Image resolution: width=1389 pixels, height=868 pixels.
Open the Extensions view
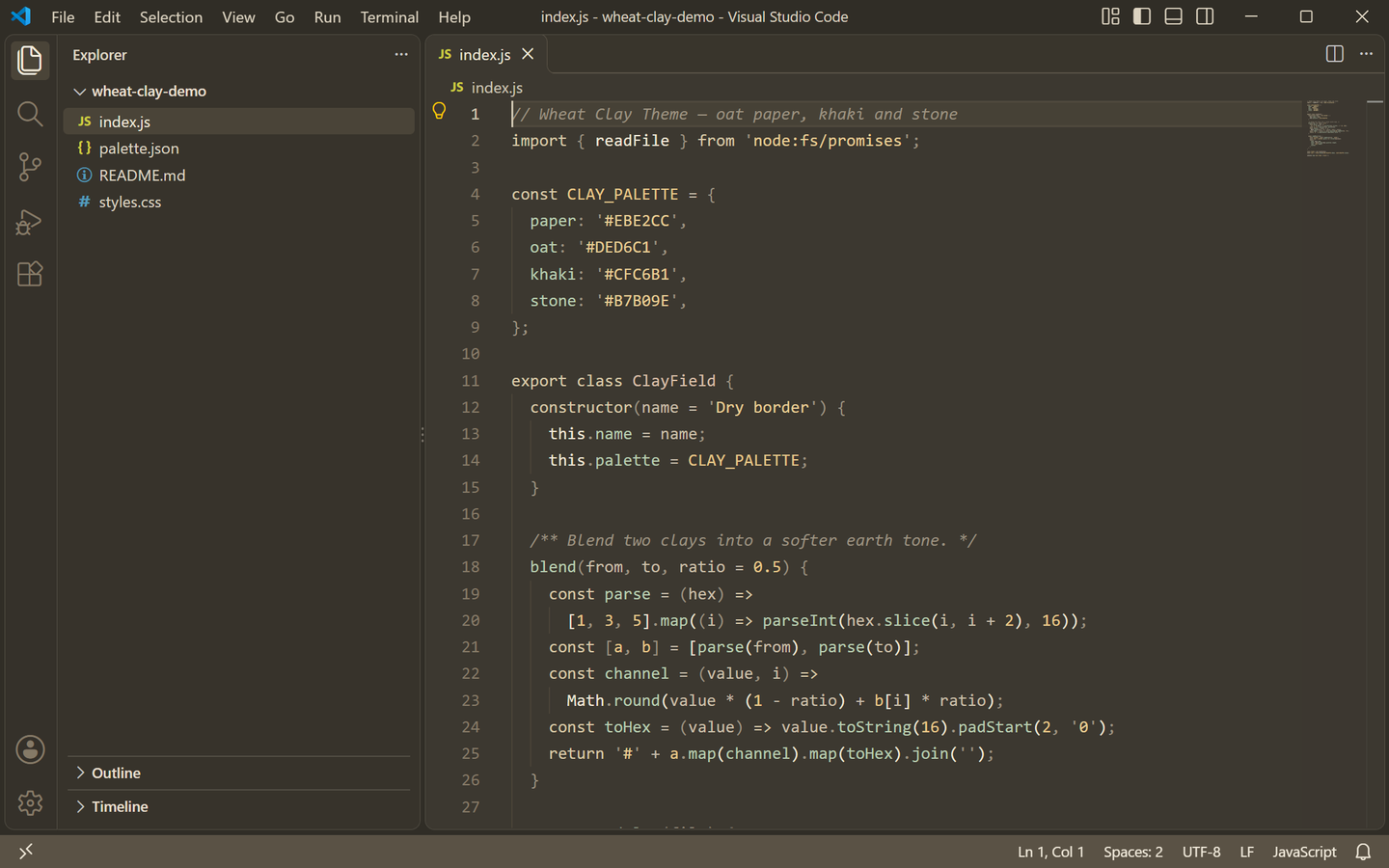click(x=30, y=275)
